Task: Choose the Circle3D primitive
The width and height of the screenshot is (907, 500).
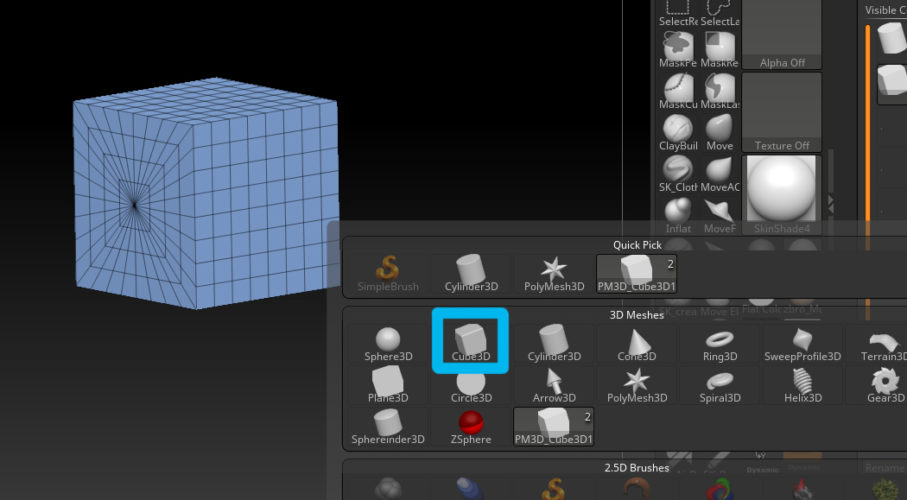Action: pyautogui.click(x=471, y=385)
